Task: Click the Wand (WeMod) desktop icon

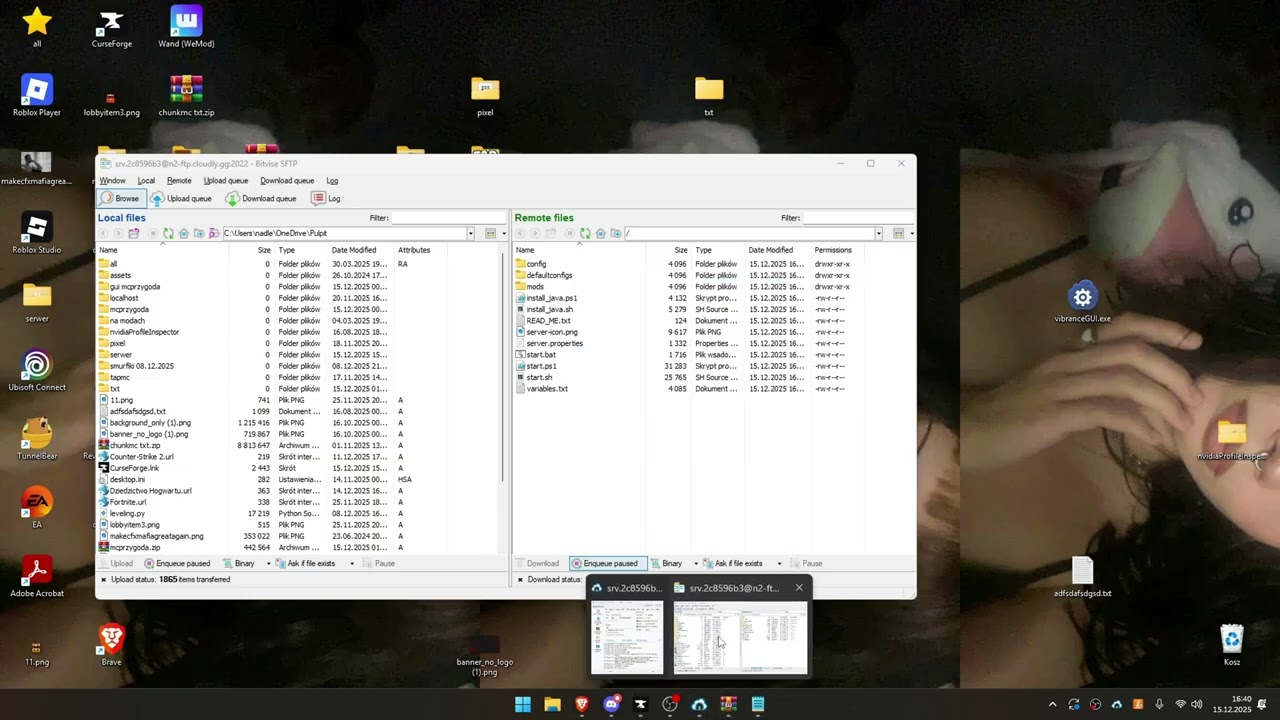Action: coord(186,28)
